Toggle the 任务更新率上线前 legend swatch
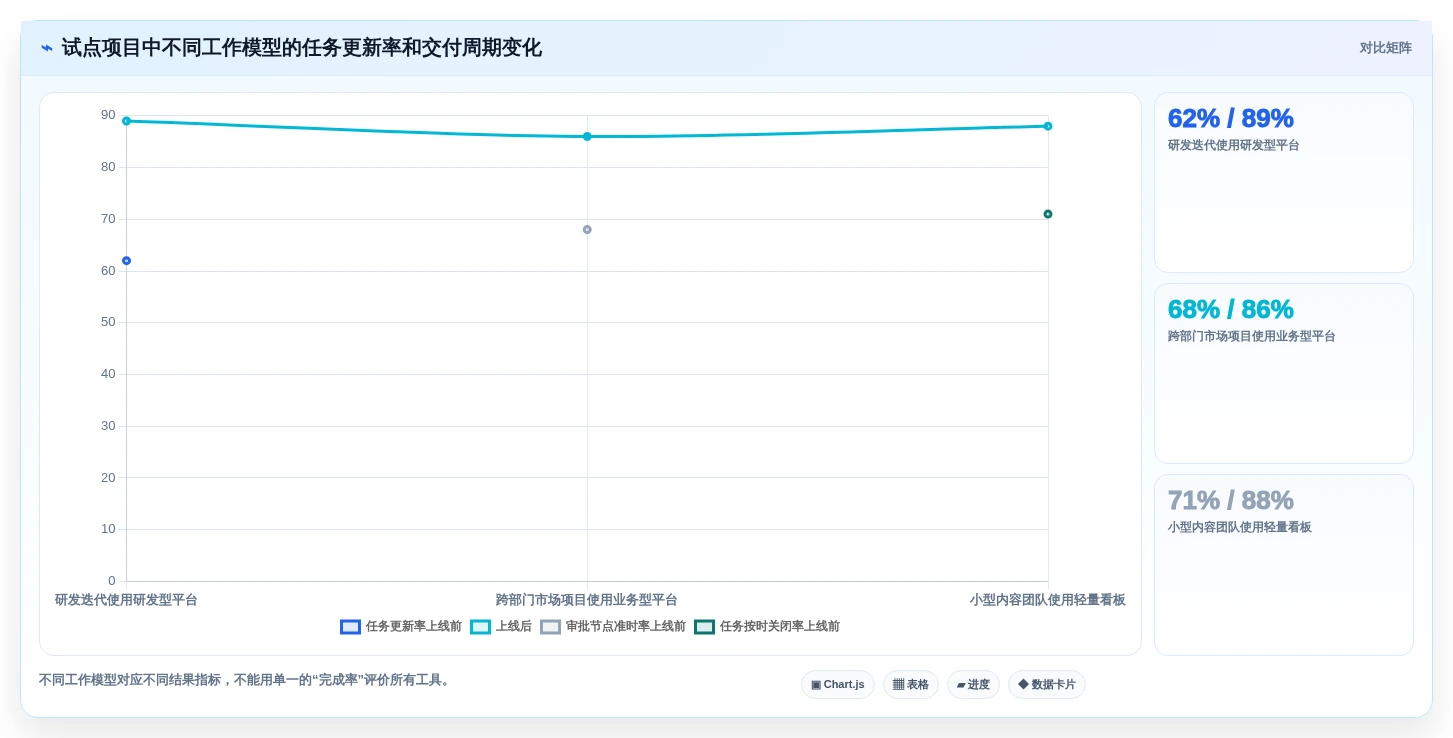Screen dimensions: 1453x738 350,627
